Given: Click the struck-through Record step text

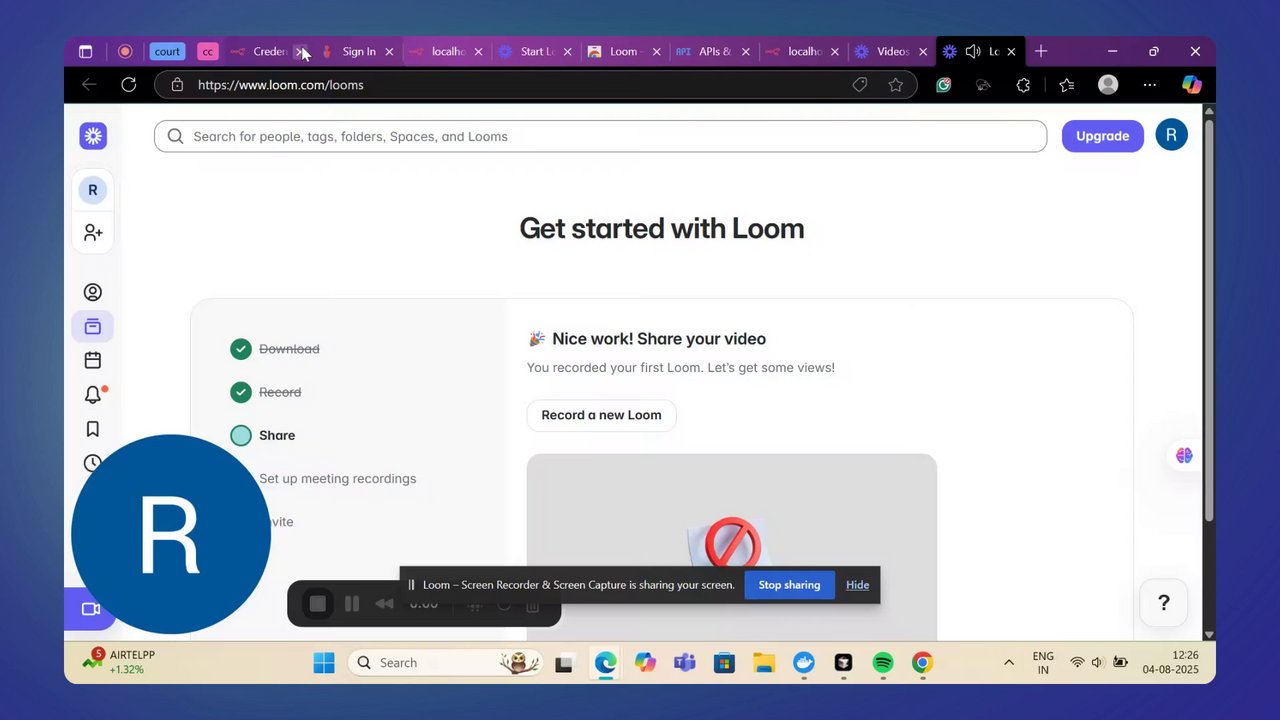Looking at the screenshot, I should [280, 392].
